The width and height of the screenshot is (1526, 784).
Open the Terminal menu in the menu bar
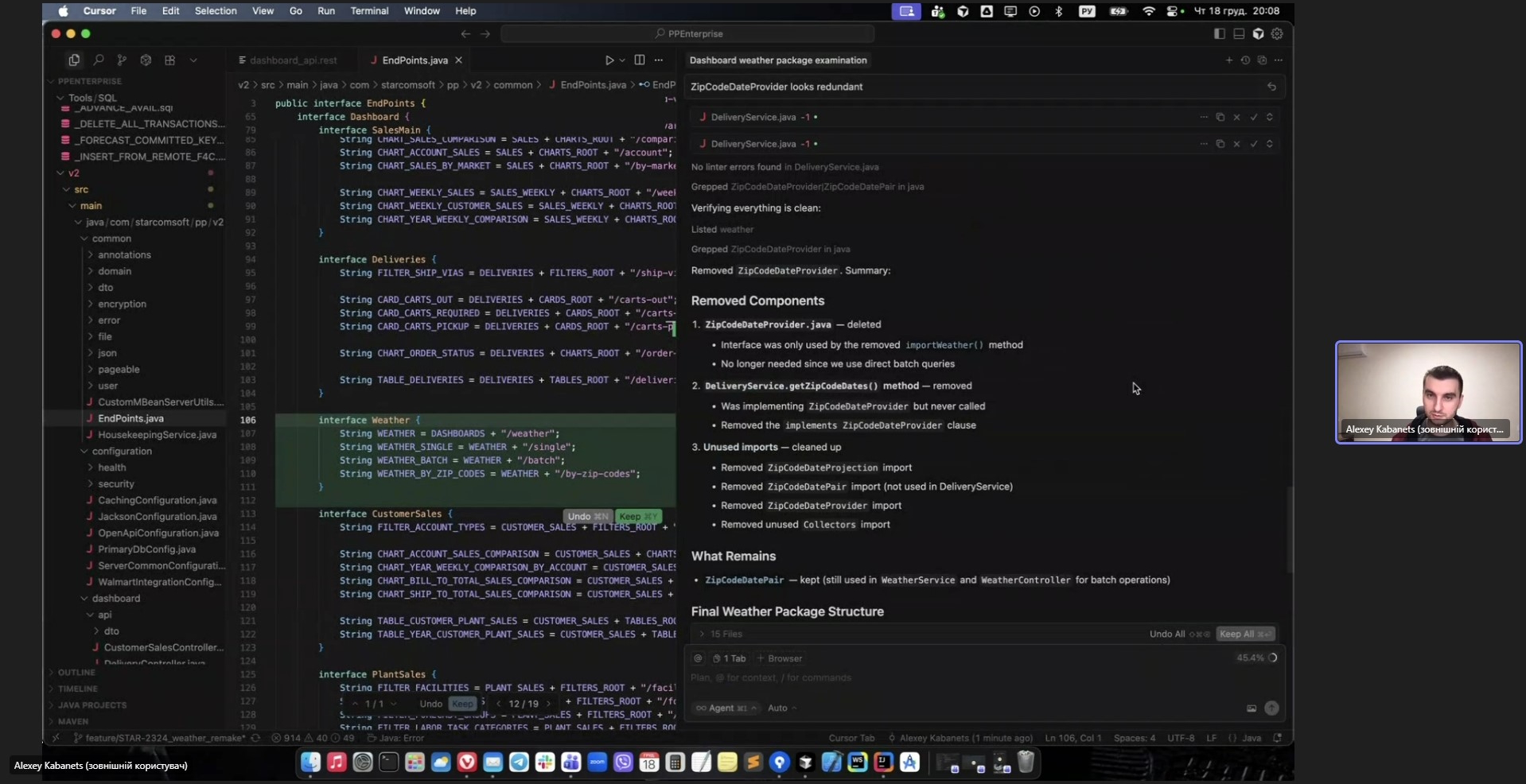click(x=369, y=11)
